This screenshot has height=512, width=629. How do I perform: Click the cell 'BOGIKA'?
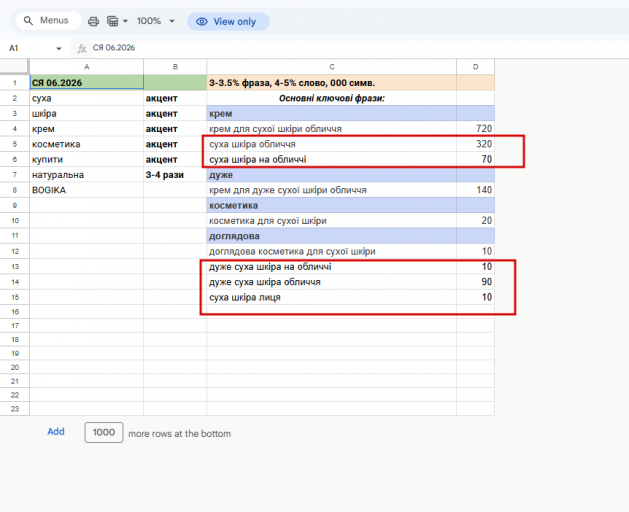(x=87, y=190)
